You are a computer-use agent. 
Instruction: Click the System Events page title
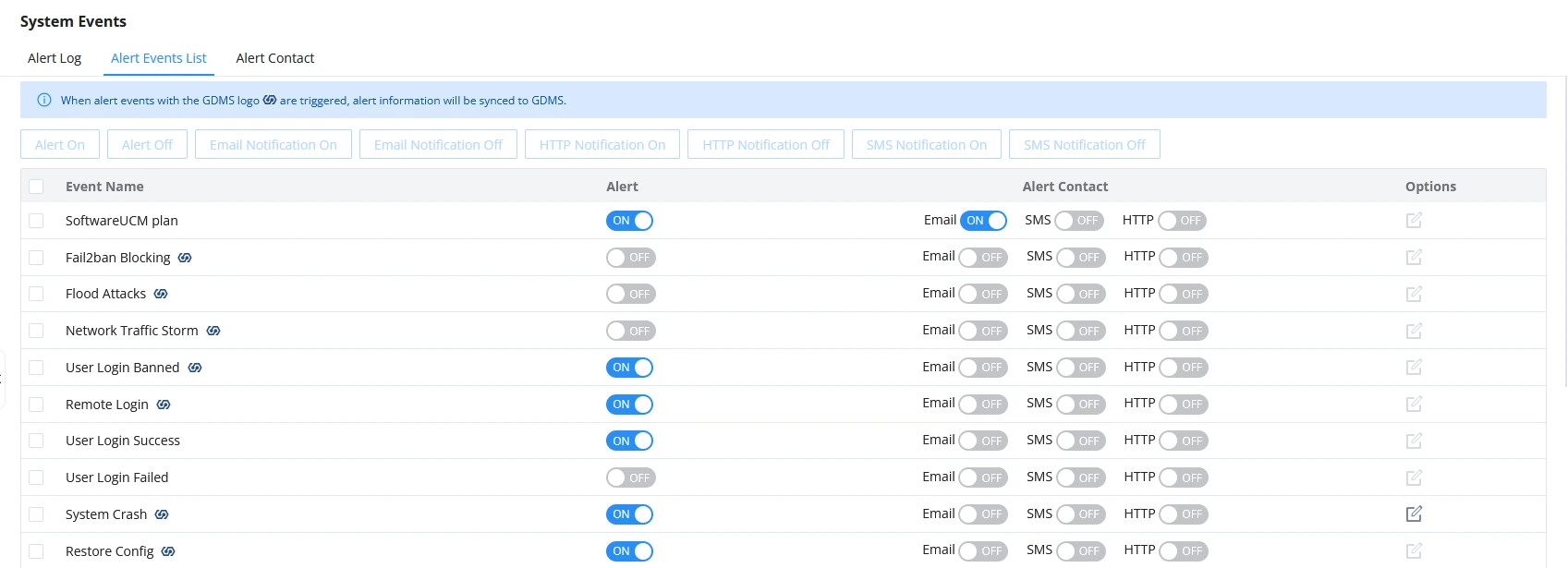pos(73,21)
